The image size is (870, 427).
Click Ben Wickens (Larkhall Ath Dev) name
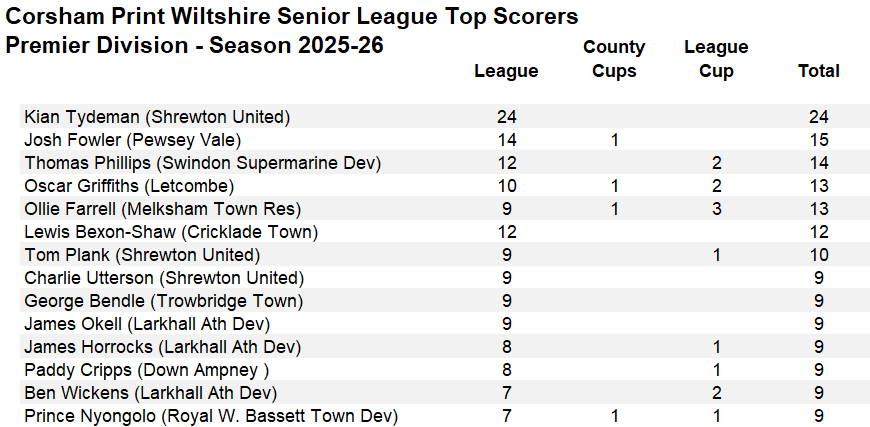pyautogui.click(x=150, y=393)
